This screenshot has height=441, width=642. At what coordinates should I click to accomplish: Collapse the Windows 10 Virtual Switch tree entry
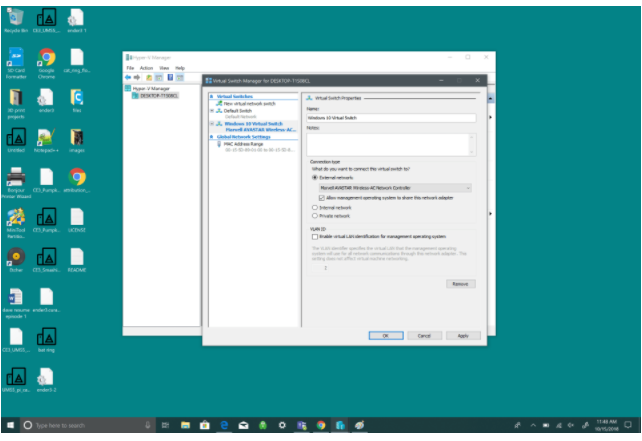212,124
